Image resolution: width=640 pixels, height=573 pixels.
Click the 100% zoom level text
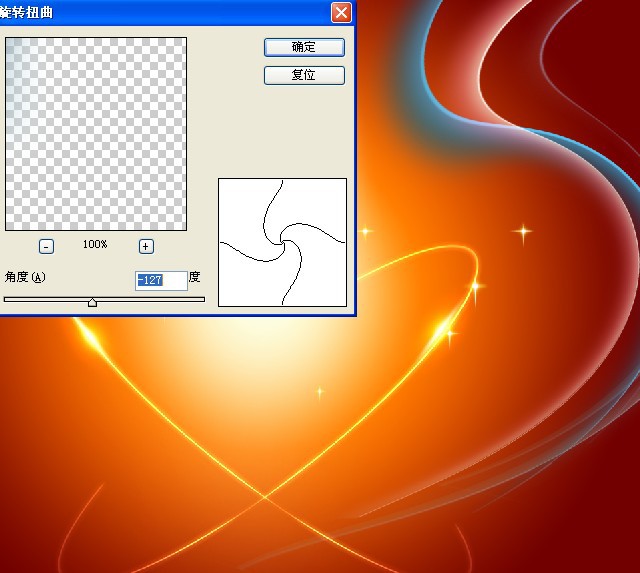tap(95, 244)
